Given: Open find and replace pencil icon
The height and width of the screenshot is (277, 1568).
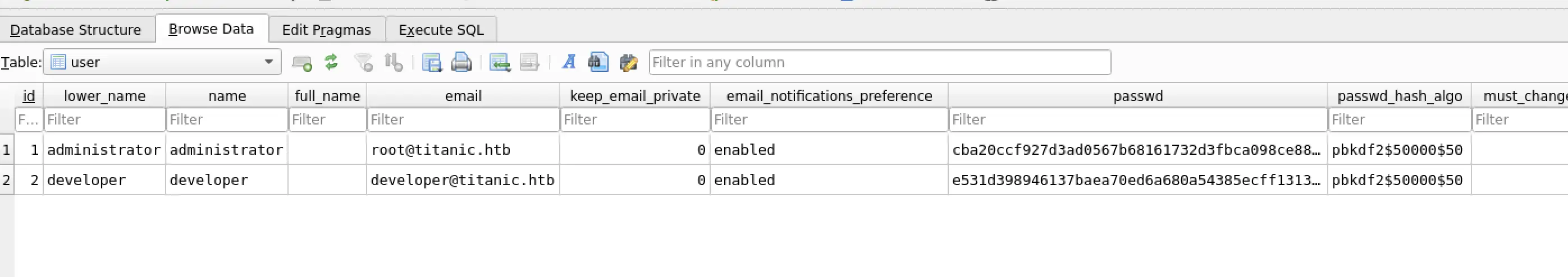Looking at the screenshot, I should [628, 62].
